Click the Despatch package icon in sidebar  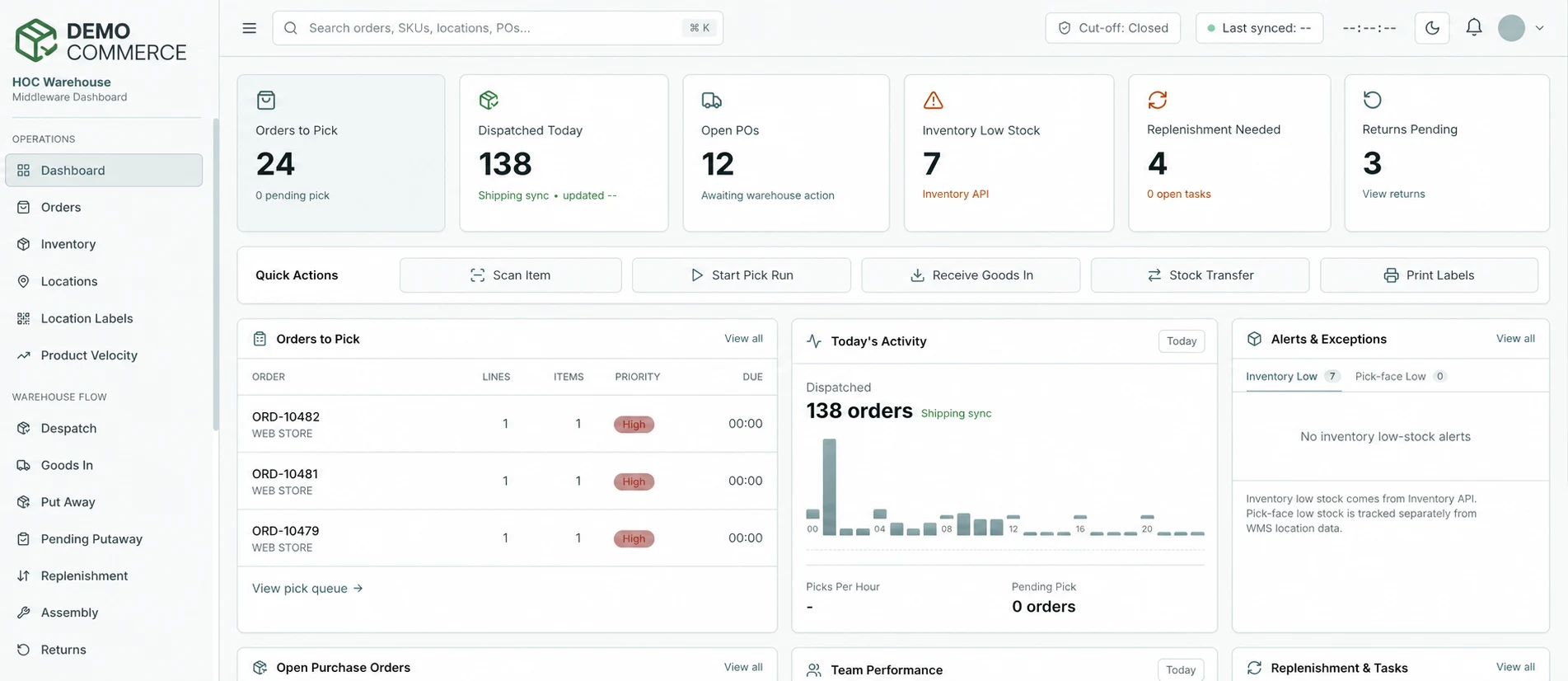pyautogui.click(x=24, y=429)
